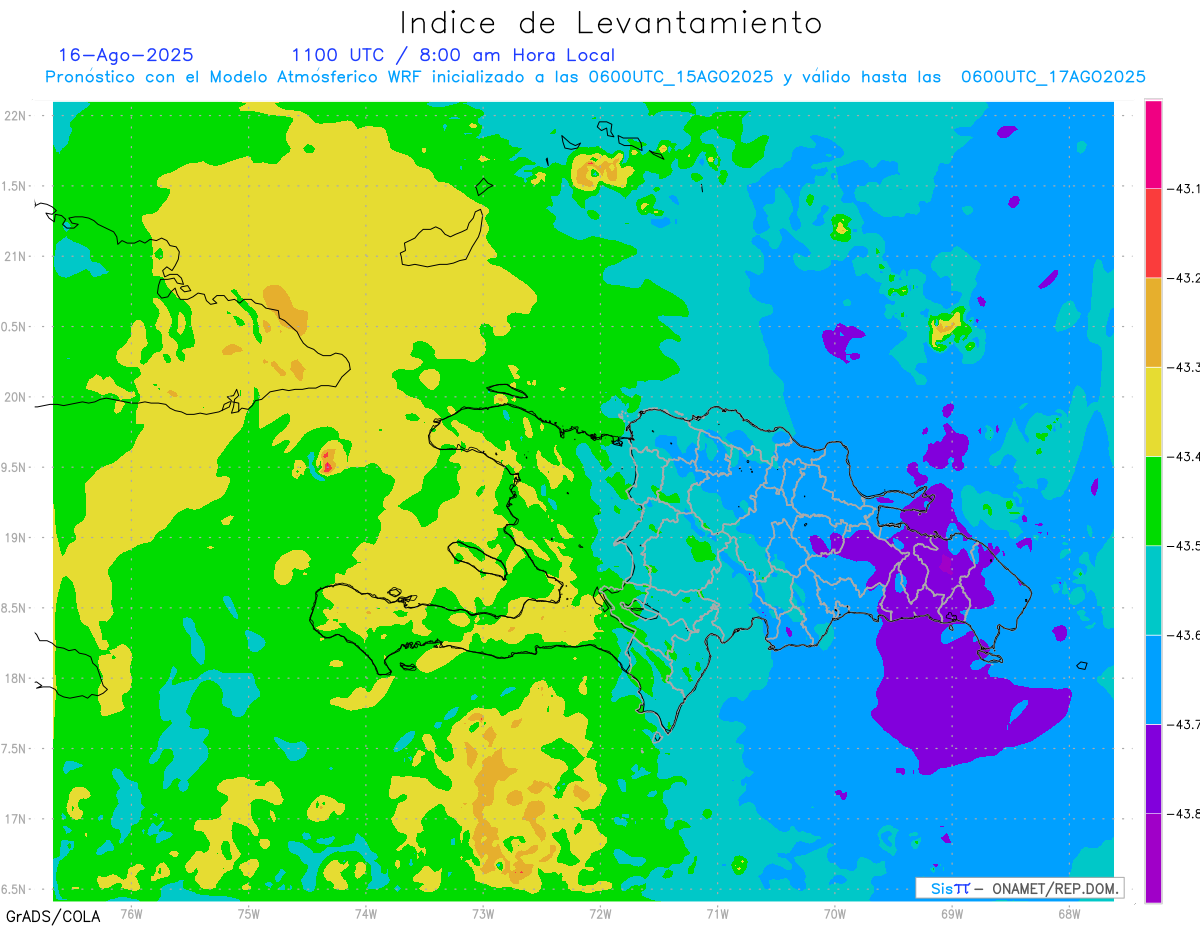The height and width of the screenshot is (927, 1200).
Task: Click the color bar value "-43.7"
Action: click(1183, 725)
